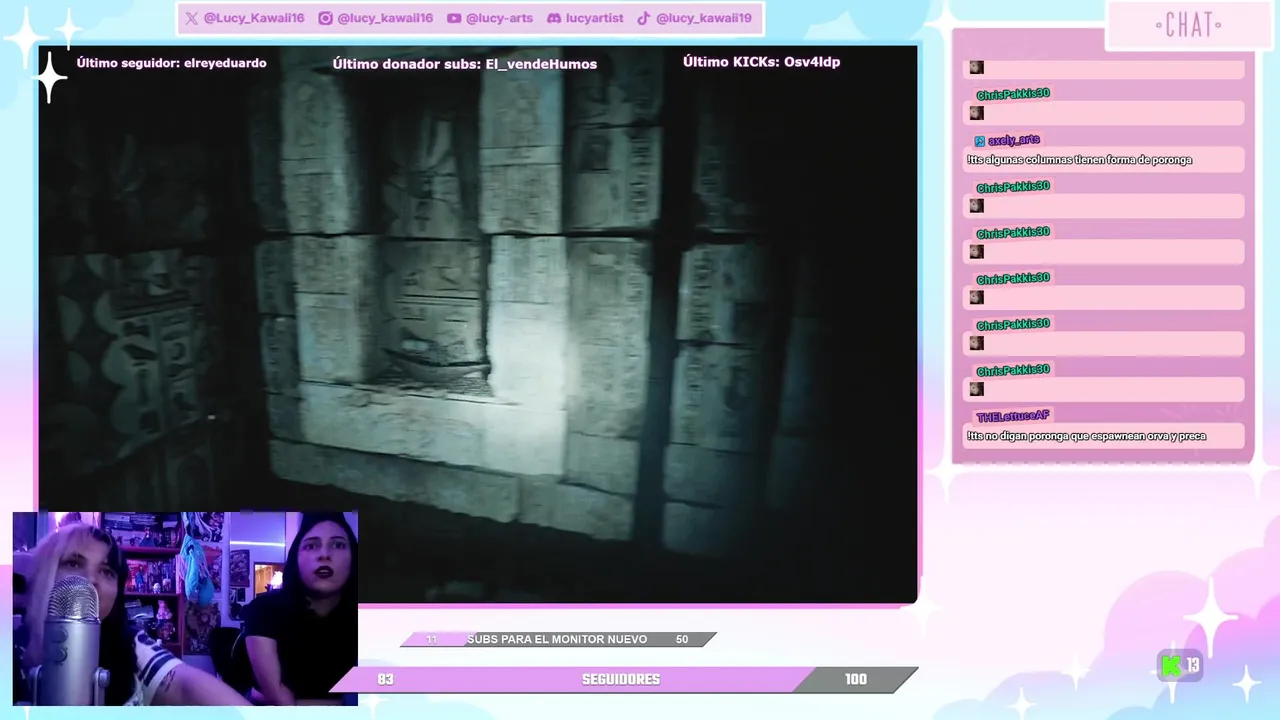Click the SEGUIDORES progress bar

point(623,679)
